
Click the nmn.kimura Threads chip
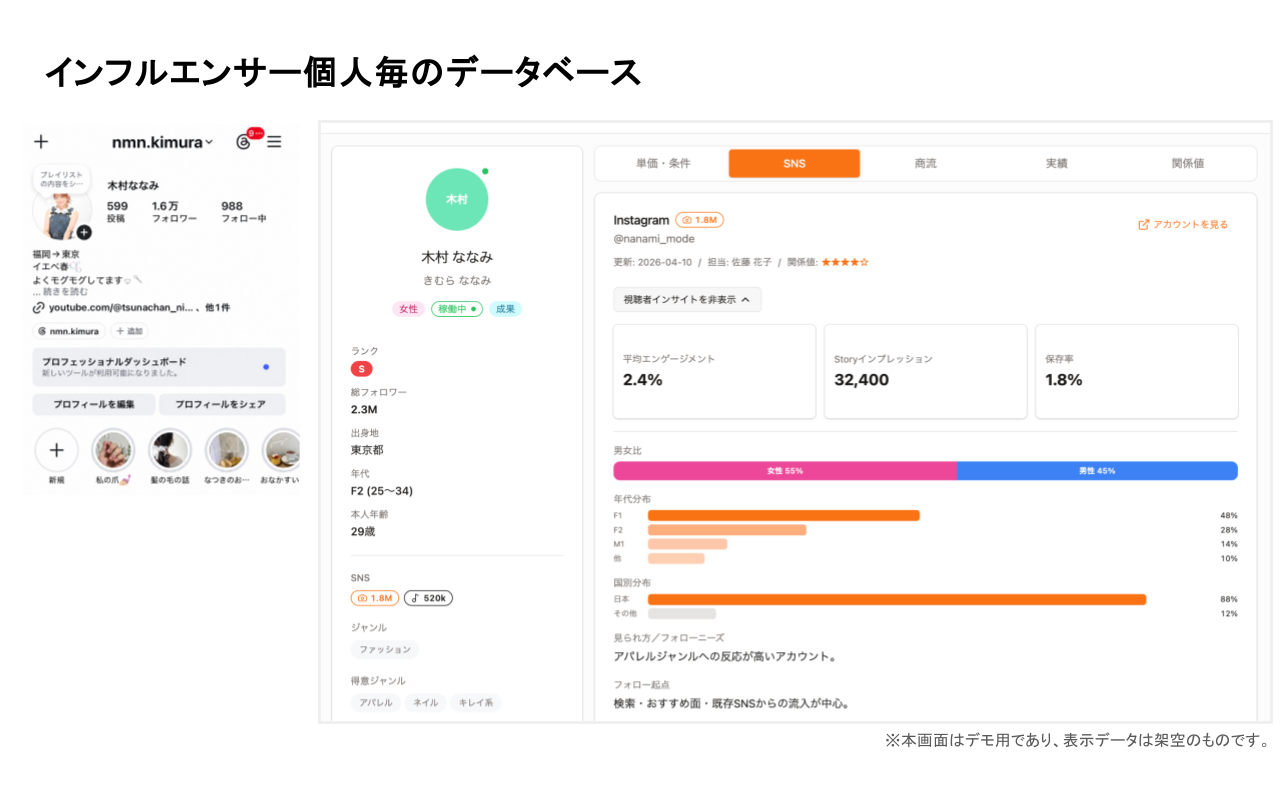pyautogui.click(x=69, y=331)
